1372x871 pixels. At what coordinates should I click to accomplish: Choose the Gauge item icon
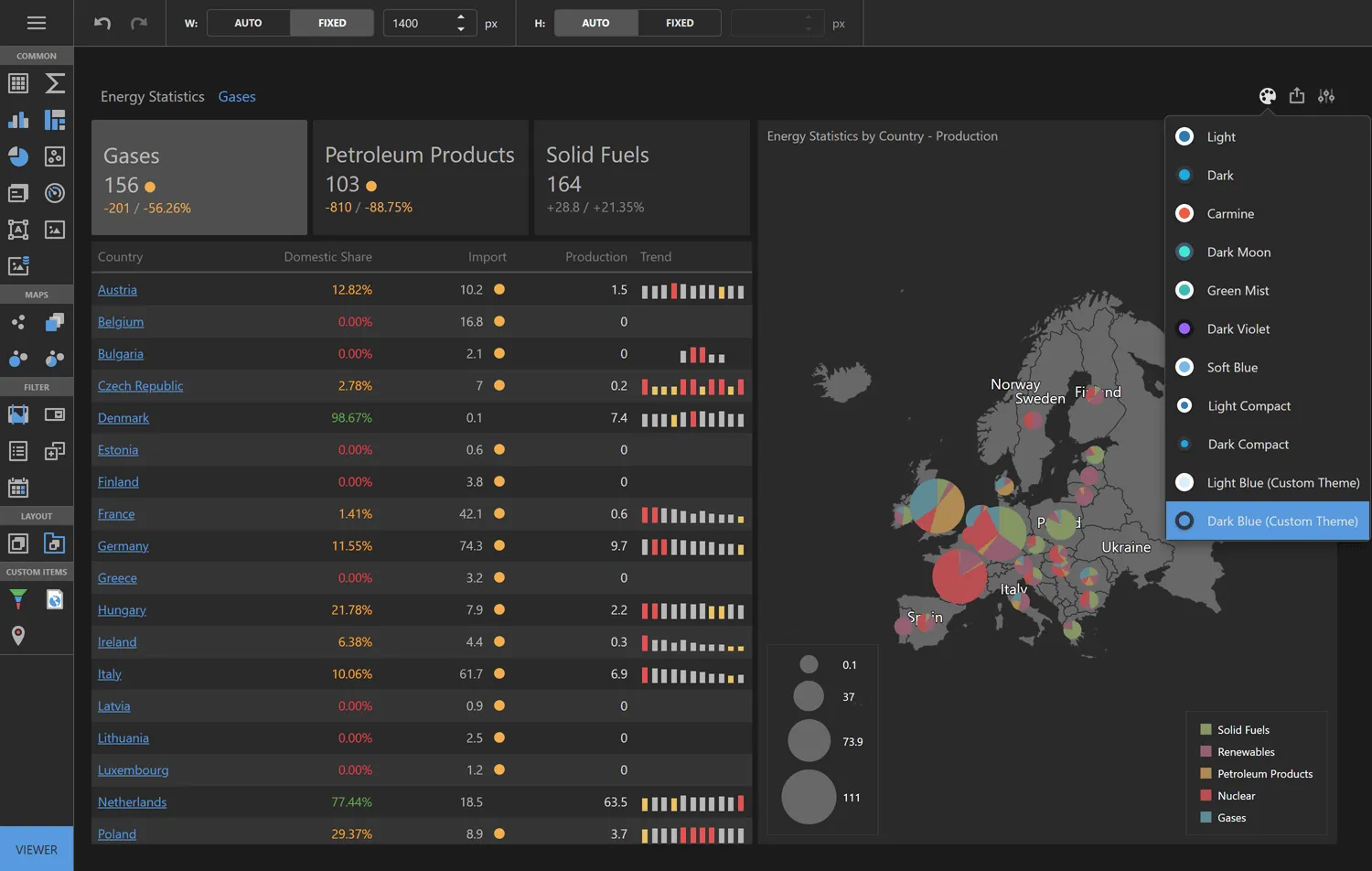[55, 193]
